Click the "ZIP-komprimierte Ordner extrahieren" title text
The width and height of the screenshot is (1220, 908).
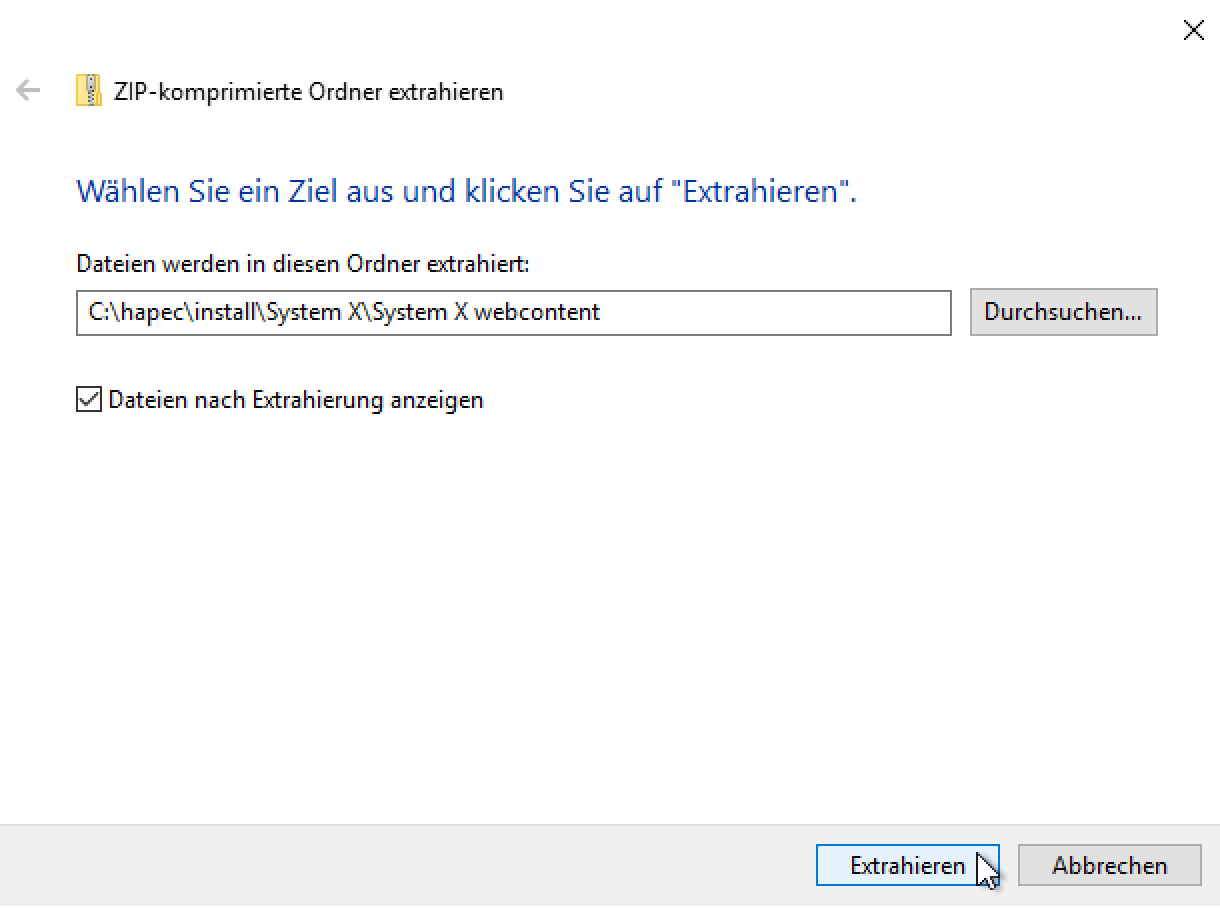309,93
